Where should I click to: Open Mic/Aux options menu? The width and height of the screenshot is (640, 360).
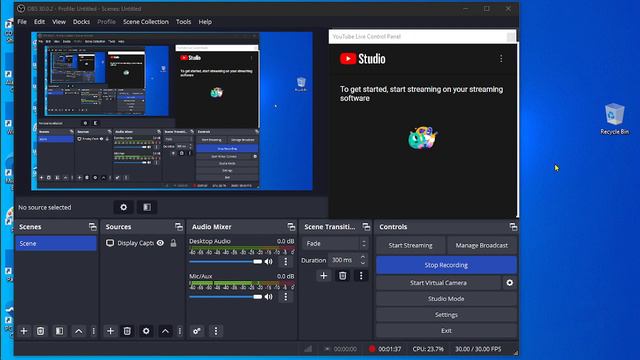coord(285,297)
